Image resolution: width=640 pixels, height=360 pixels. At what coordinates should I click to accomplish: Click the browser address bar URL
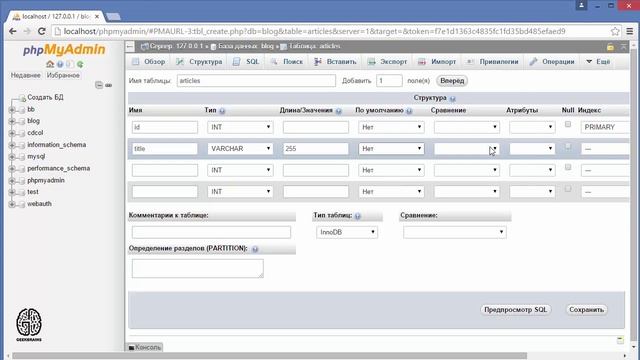point(314,31)
